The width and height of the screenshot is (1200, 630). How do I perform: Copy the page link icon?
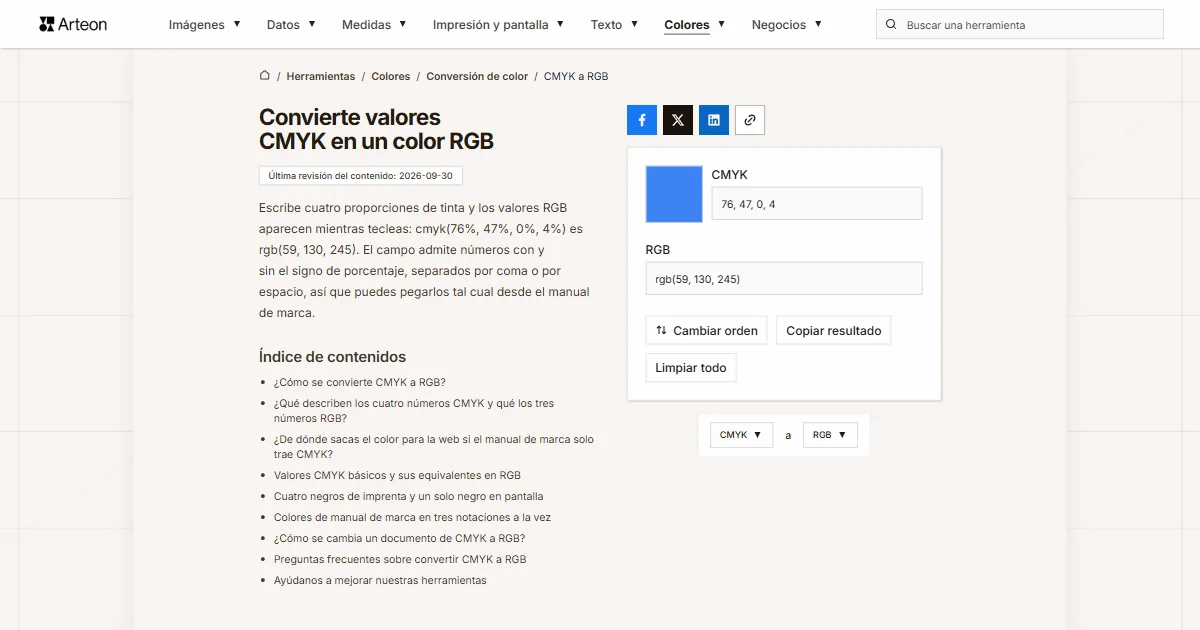(750, 120)
